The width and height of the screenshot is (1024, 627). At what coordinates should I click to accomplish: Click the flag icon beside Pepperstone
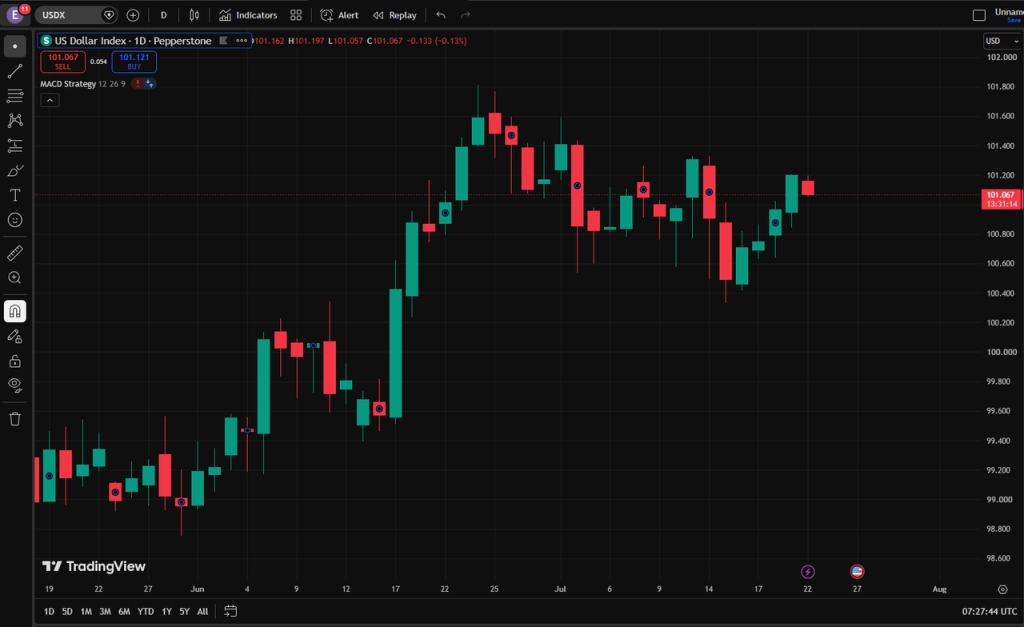[x=223, y=40]
